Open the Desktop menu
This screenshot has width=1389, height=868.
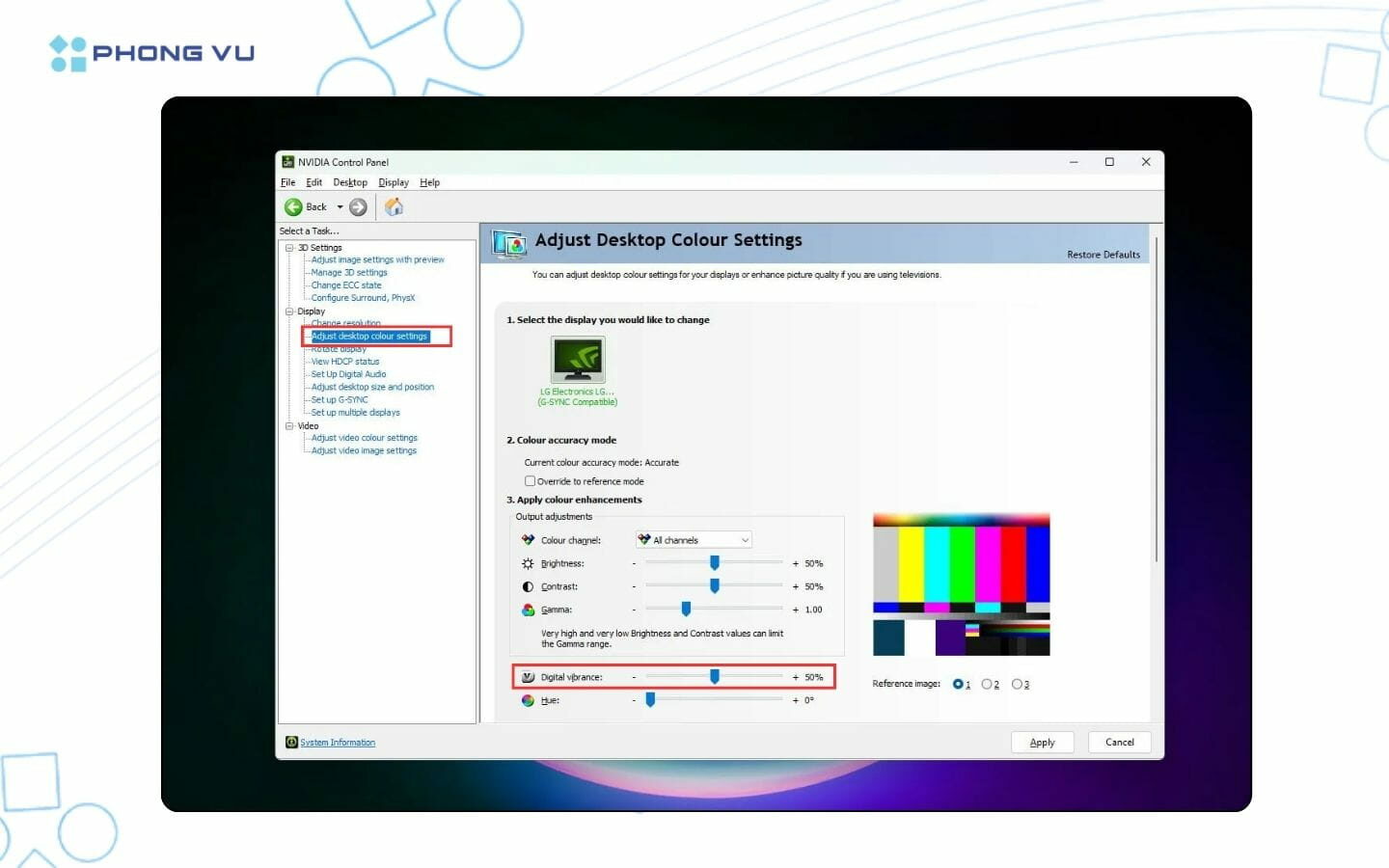tap(350, 182)
